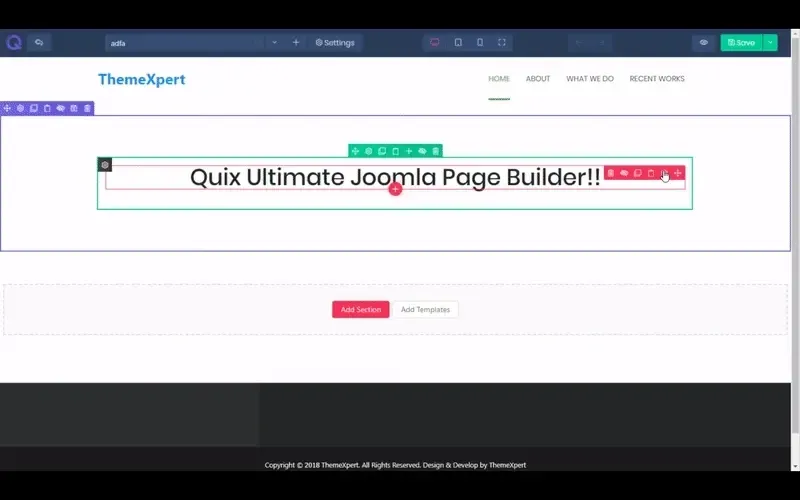Click the plus icon beside the page name
This screenshot has width=800, height=500.
tap(296, 42)
